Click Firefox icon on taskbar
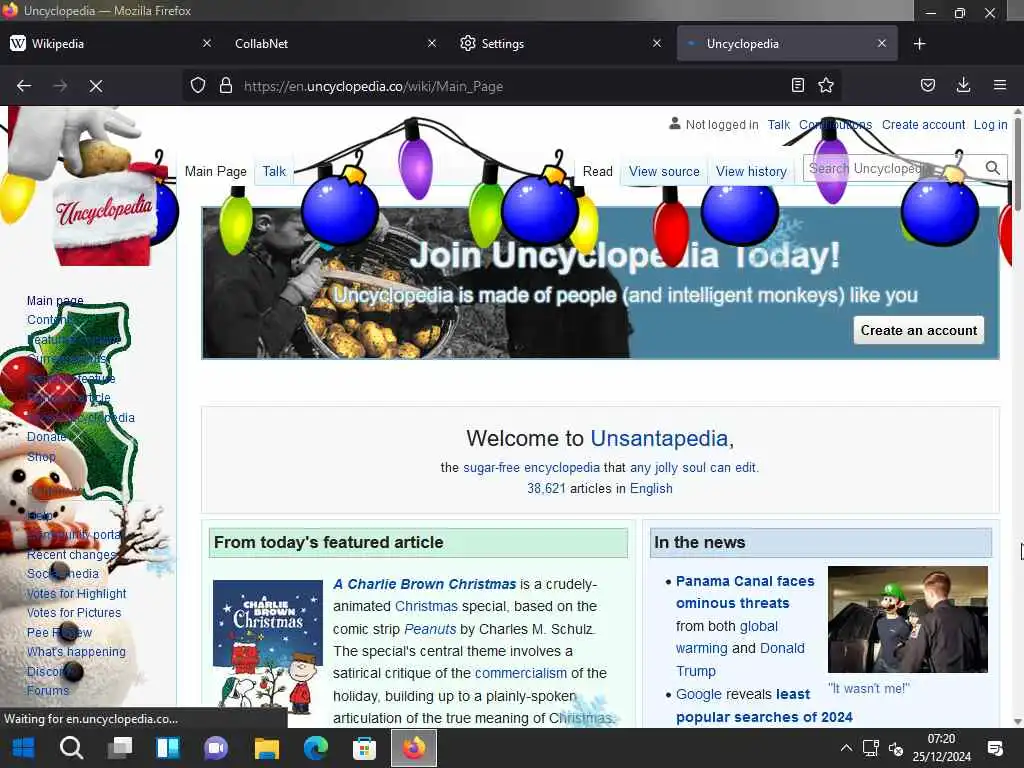The height and width of the screenshot is (768, 1024). pos(413,748)
